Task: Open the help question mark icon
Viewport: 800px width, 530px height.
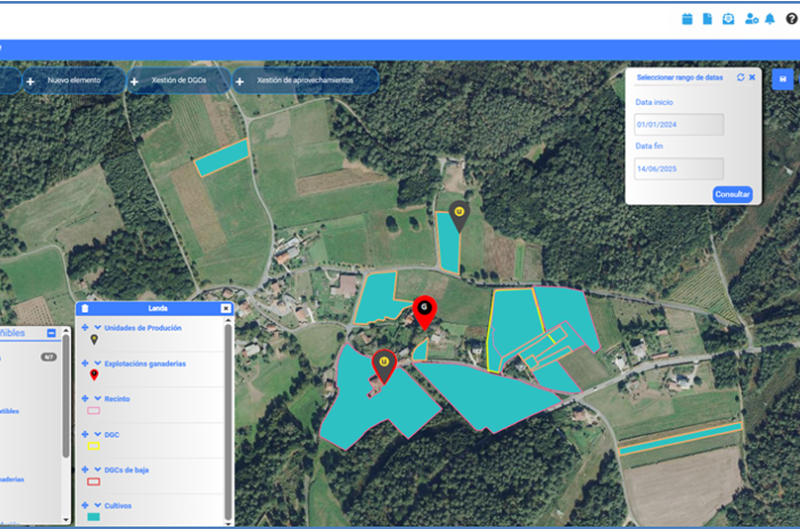Action: (x=791, y=19)
